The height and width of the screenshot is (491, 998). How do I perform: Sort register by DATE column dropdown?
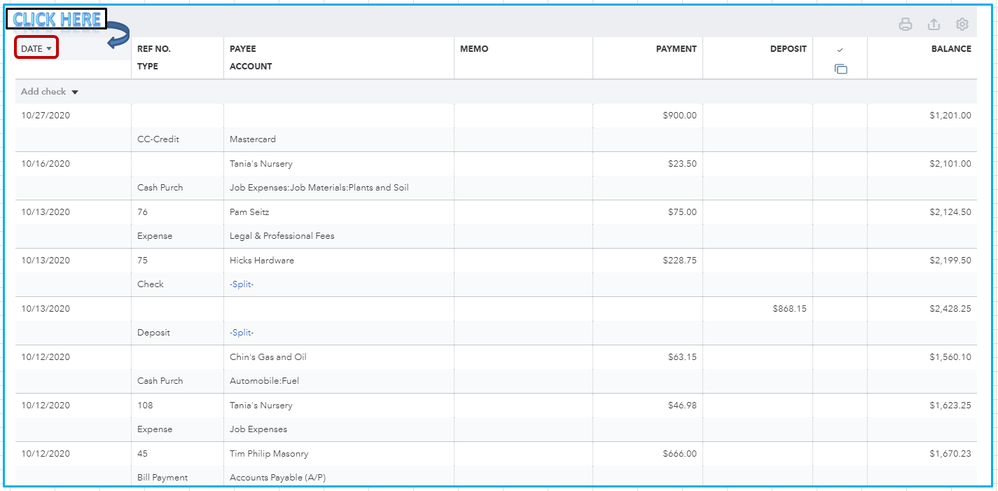coord(36,48)
